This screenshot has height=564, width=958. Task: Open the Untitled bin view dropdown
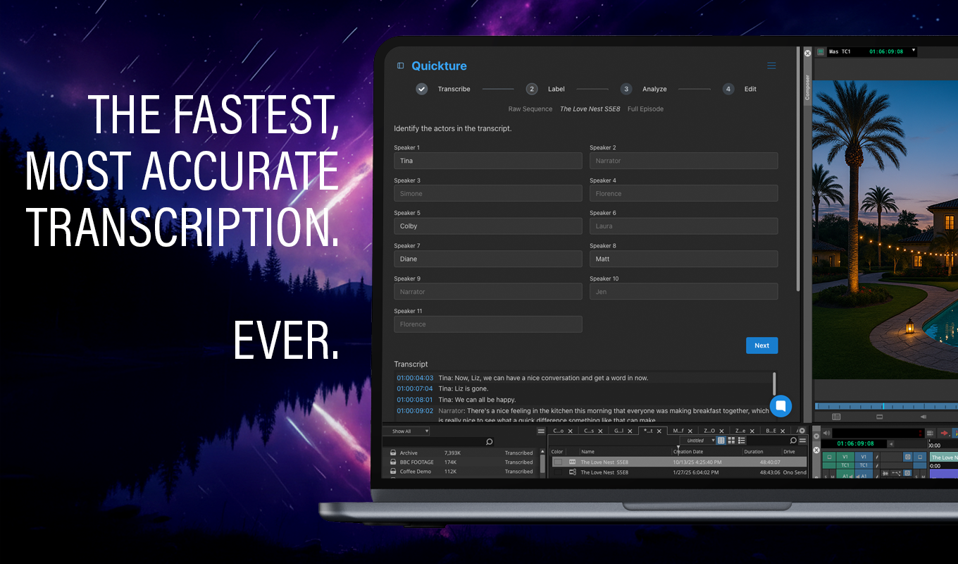click(699, 441)
